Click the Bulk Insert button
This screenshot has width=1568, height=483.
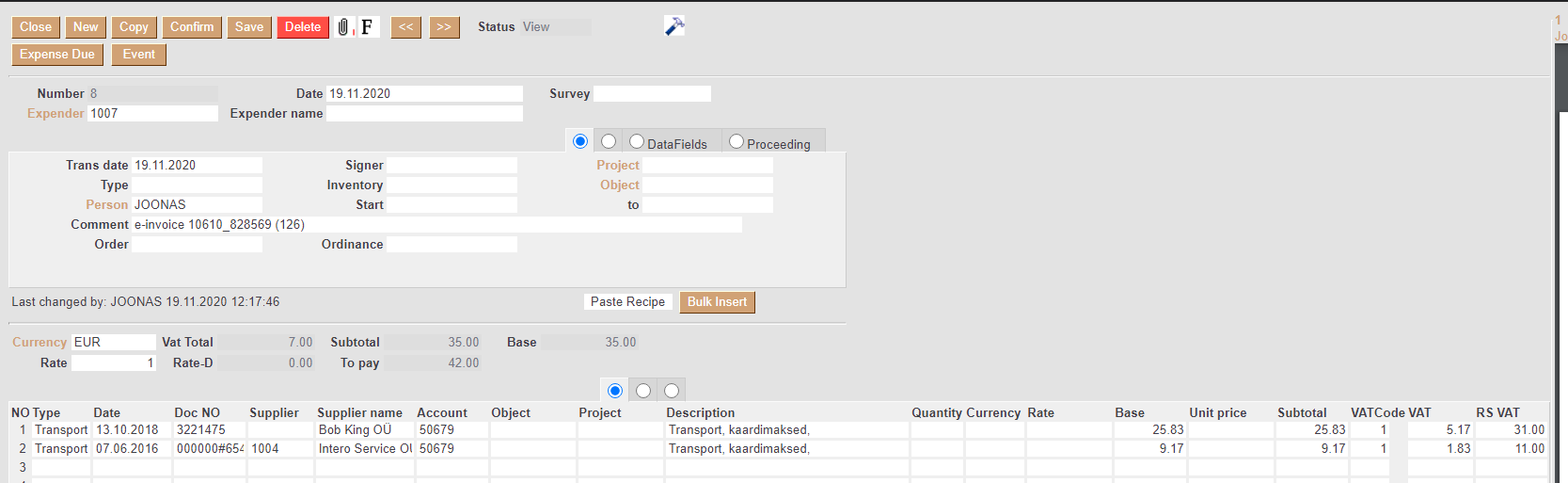tap(717, 302)
